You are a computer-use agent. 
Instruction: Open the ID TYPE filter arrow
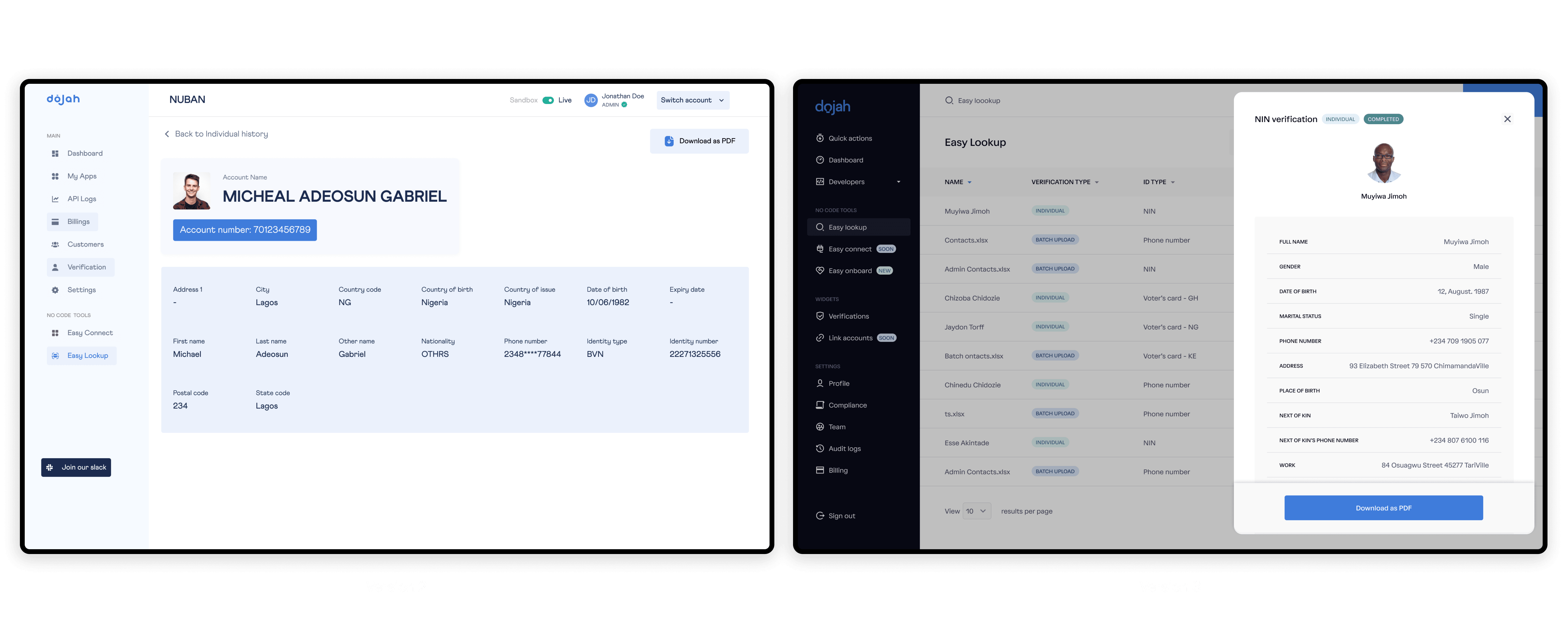tap(1173, 182)
